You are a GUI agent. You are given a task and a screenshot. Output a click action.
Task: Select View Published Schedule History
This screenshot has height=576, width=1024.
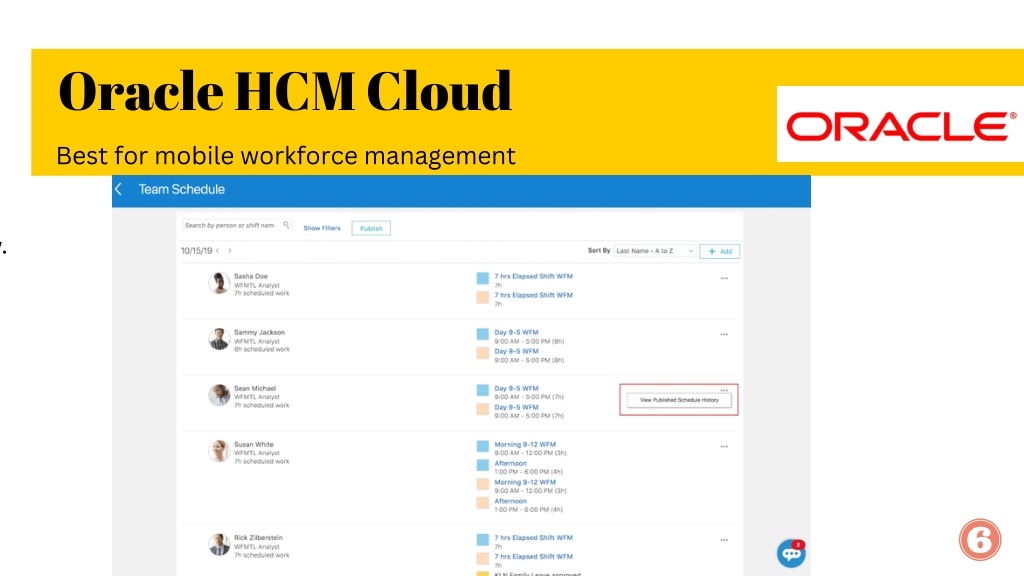679,400
